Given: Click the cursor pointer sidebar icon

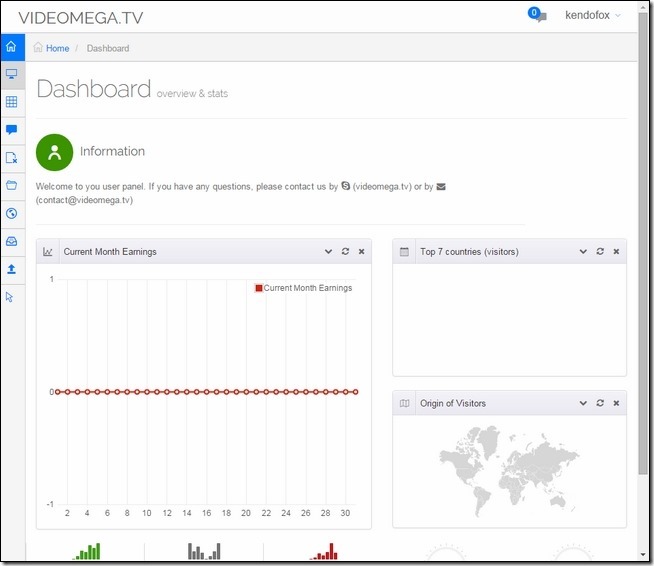Looking at the screenshot, I should click(10, 297).
